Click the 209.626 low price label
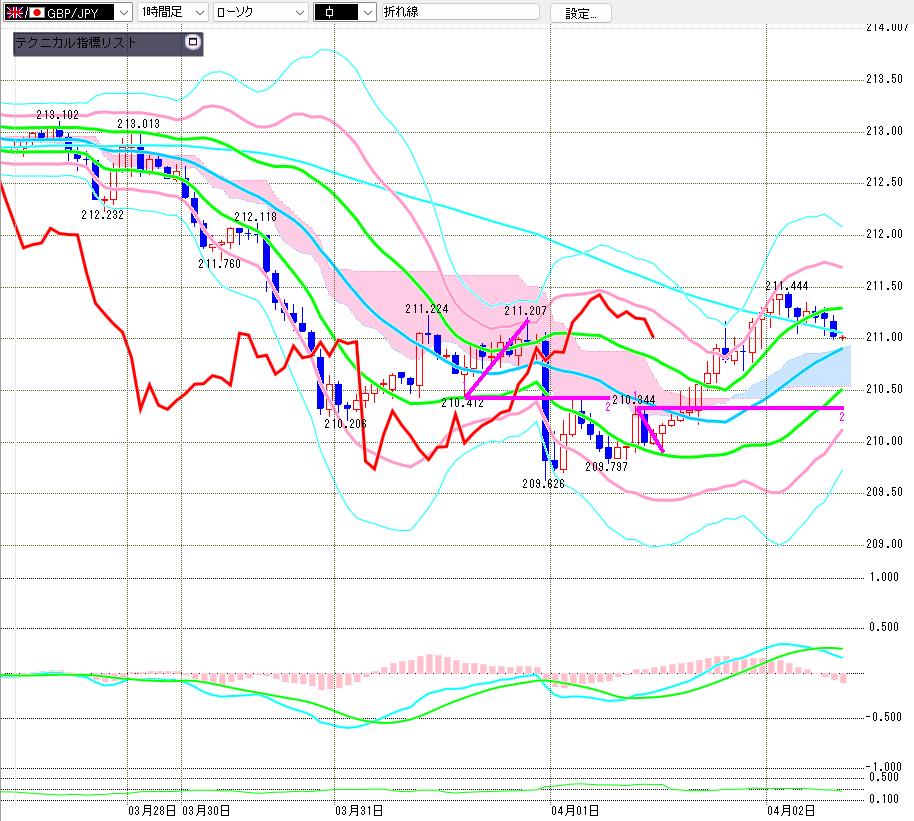This screenshot has width=914, height=821. tap(543, 483)
